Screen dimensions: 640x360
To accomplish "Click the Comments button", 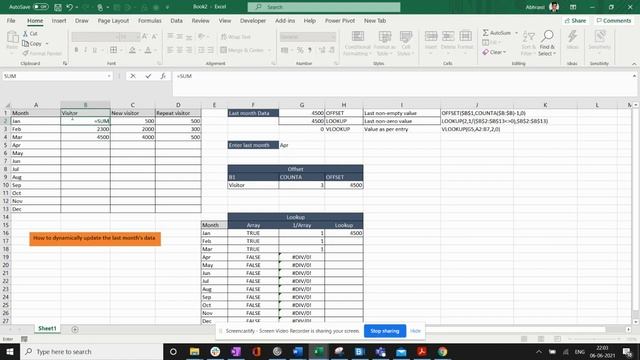I will 614,20.
